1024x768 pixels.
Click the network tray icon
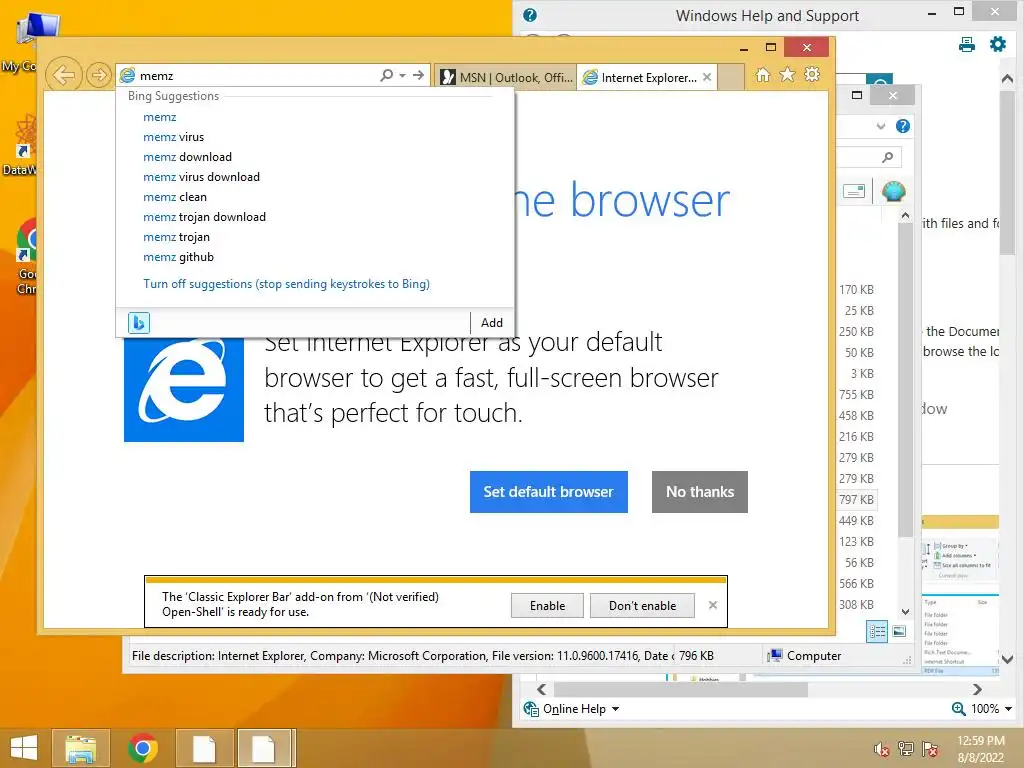point(906,749)
